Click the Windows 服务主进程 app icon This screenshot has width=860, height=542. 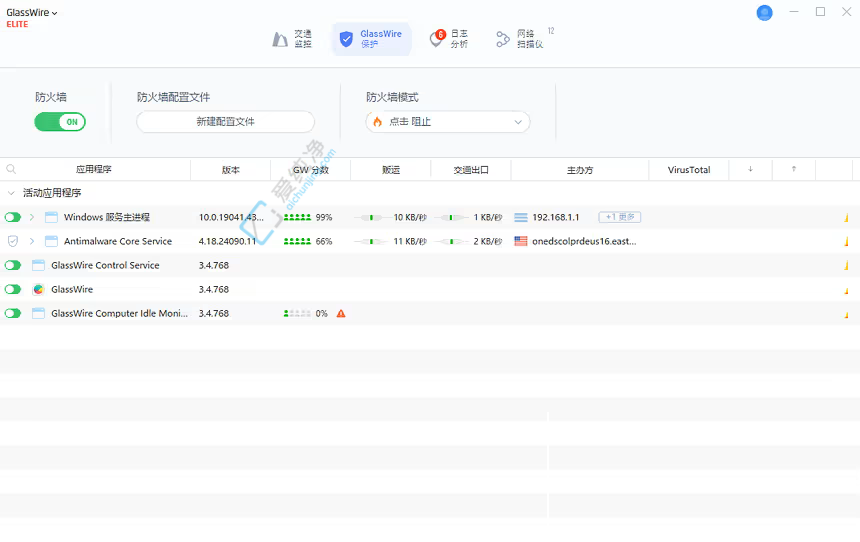coord(51,217)
